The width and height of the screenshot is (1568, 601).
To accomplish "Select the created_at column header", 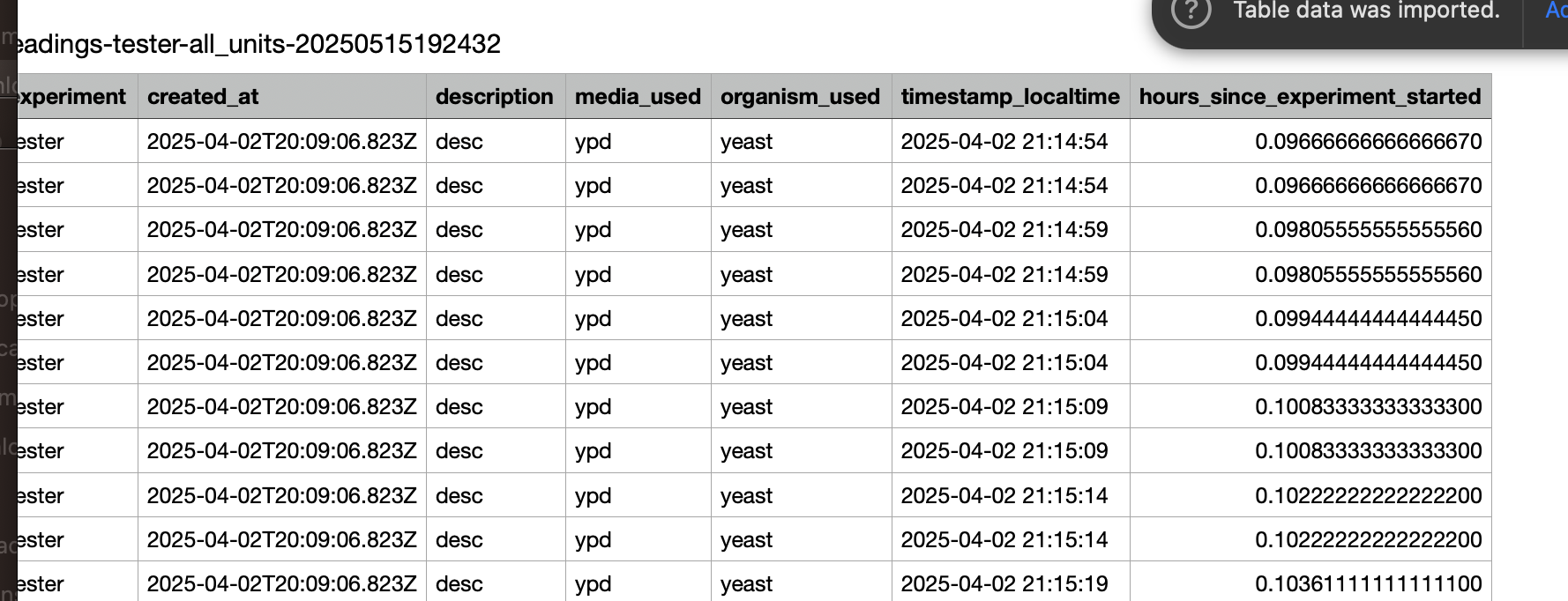I will pos(282,97).
